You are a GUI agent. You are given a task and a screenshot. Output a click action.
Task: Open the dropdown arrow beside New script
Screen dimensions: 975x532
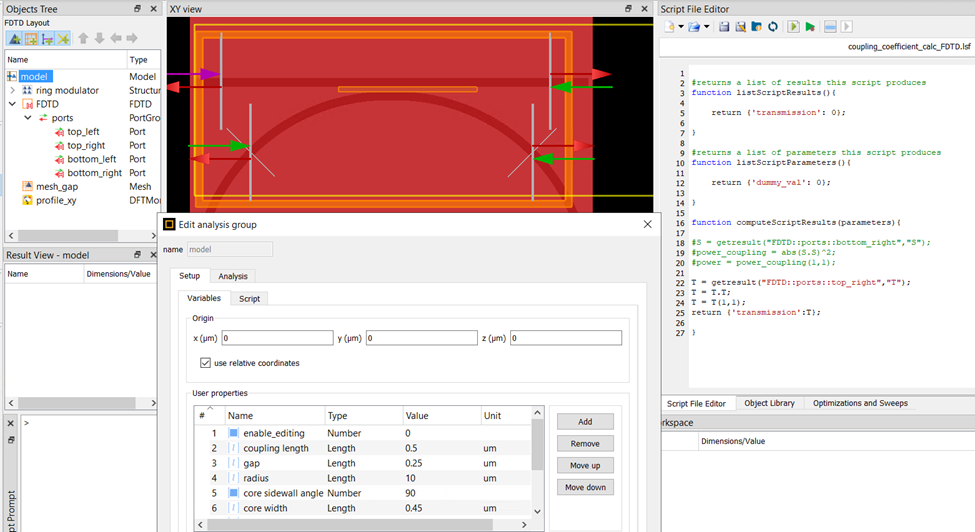point(680,27)
